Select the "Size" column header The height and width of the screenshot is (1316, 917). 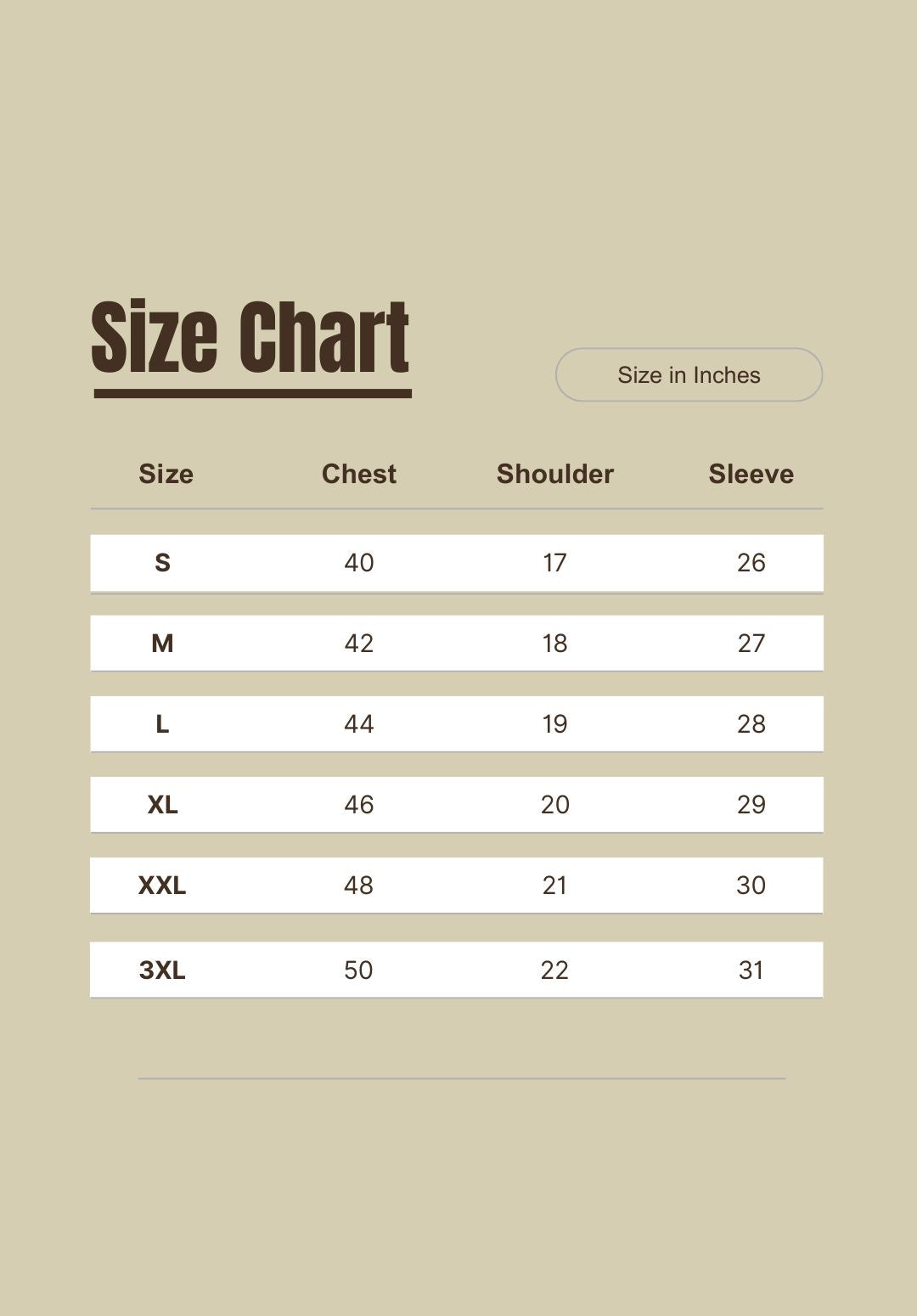point(166,474)
